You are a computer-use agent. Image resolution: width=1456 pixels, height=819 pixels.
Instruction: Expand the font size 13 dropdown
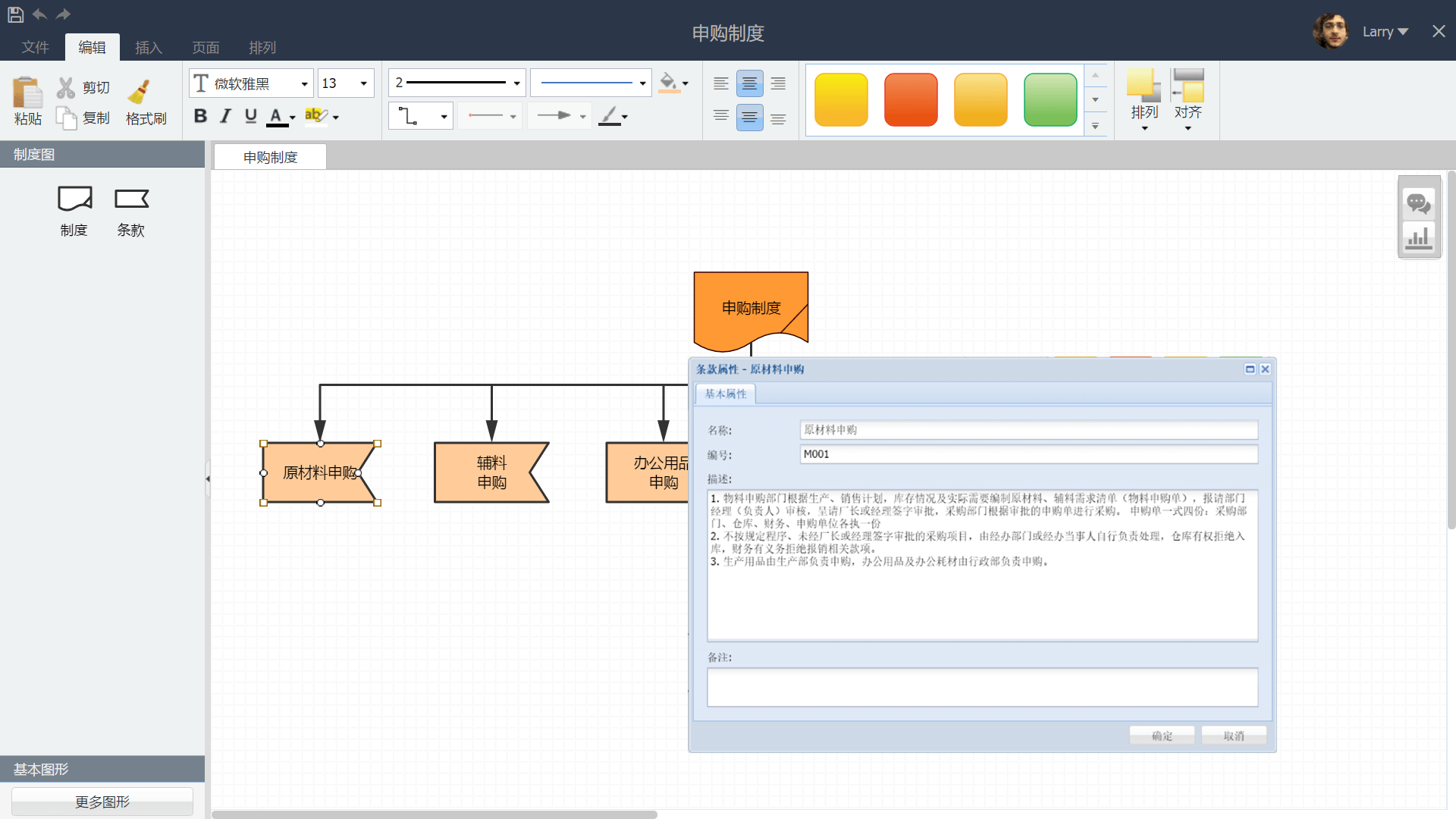tap(363, 83)
